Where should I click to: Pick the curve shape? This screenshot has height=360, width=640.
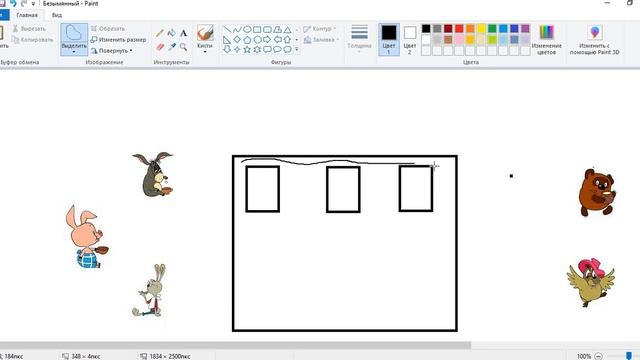coord(237,29)
